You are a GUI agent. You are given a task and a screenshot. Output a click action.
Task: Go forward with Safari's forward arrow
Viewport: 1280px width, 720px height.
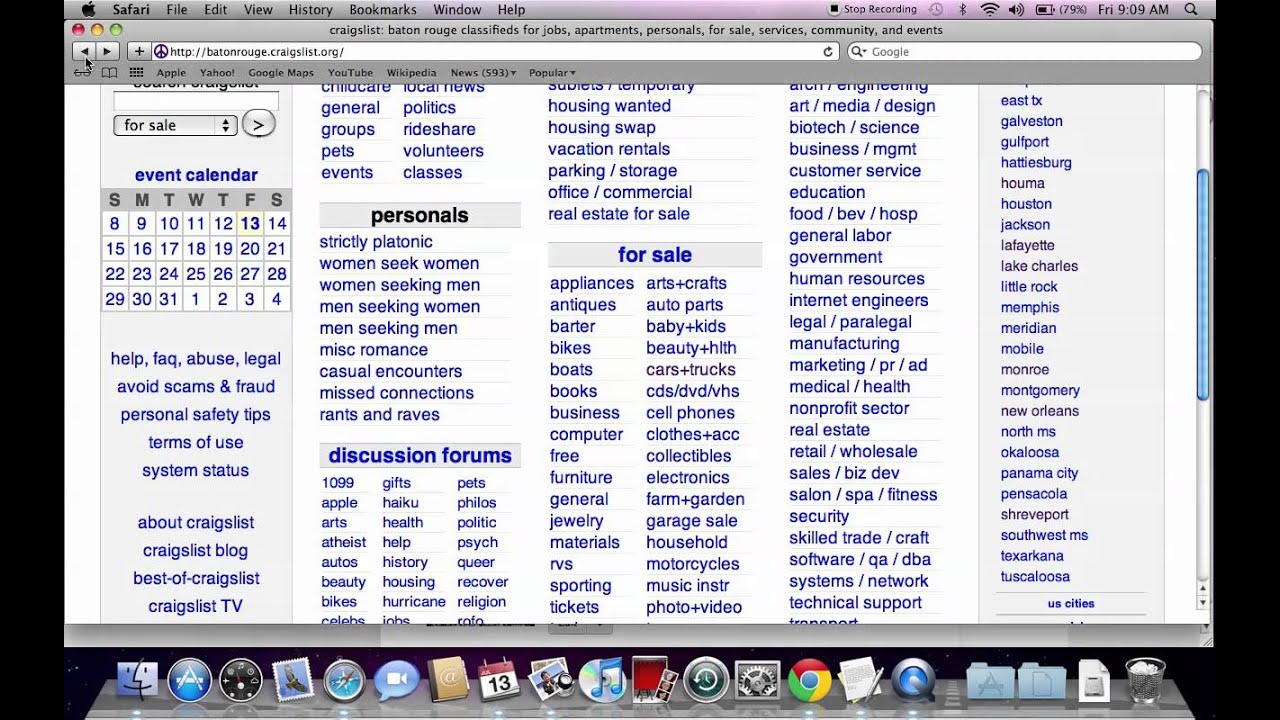tap(108, 51)
